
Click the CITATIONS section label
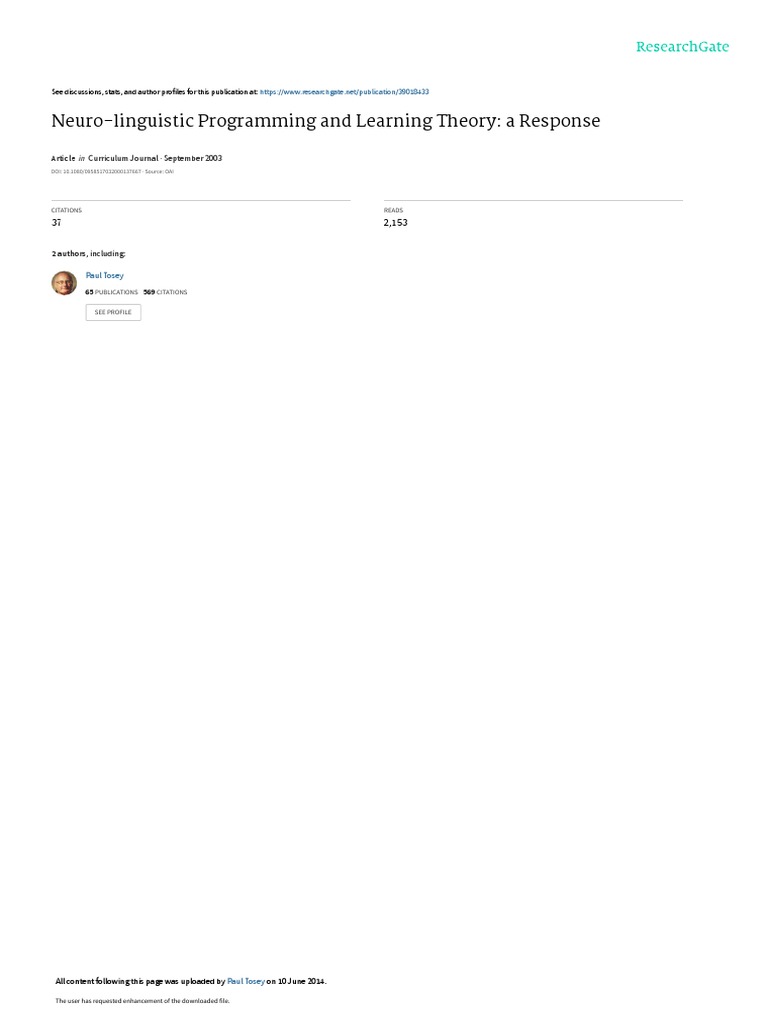click(67, 210)
